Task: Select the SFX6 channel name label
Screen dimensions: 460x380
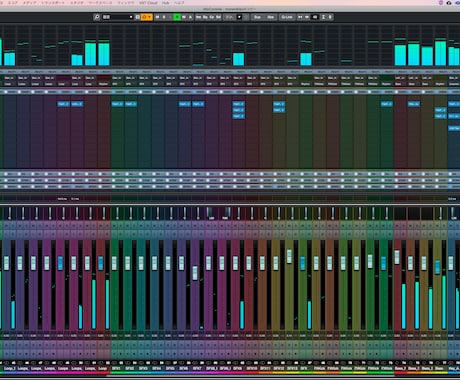Action: coord(184,368)
